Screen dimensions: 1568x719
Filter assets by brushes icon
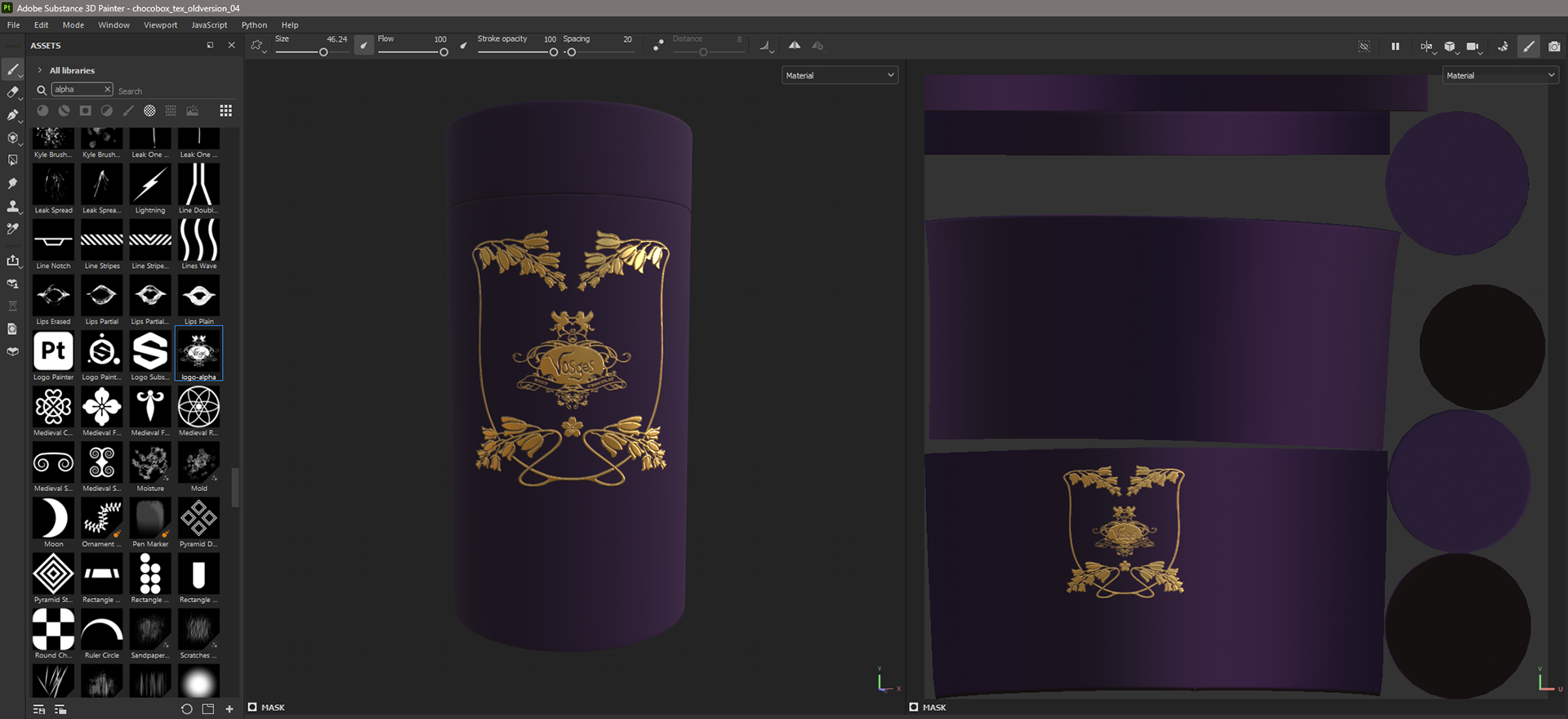pyautogui.click(x=128, y=110)
